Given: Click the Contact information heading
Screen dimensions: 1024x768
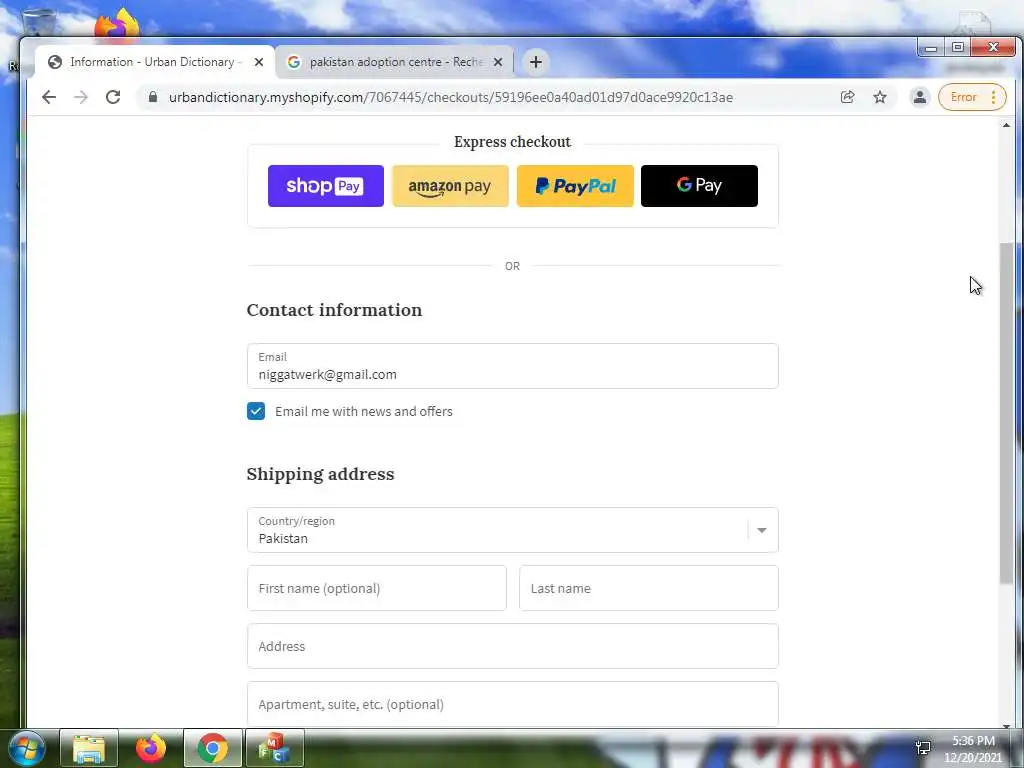Looking at the screenshot, I should pyautogui.click(x=334, y=310).
